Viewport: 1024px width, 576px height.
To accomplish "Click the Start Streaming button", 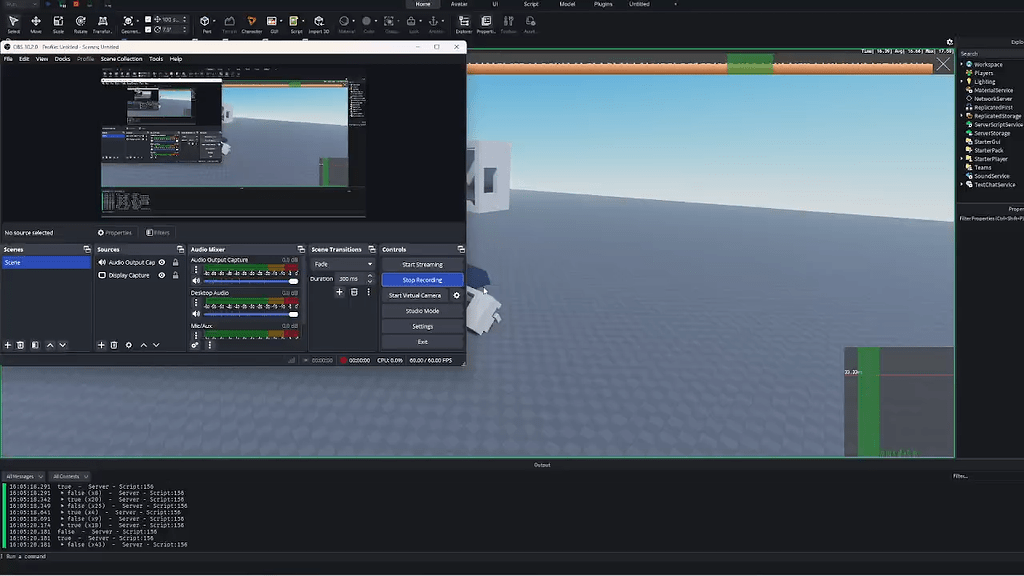I will click(423, 264).
